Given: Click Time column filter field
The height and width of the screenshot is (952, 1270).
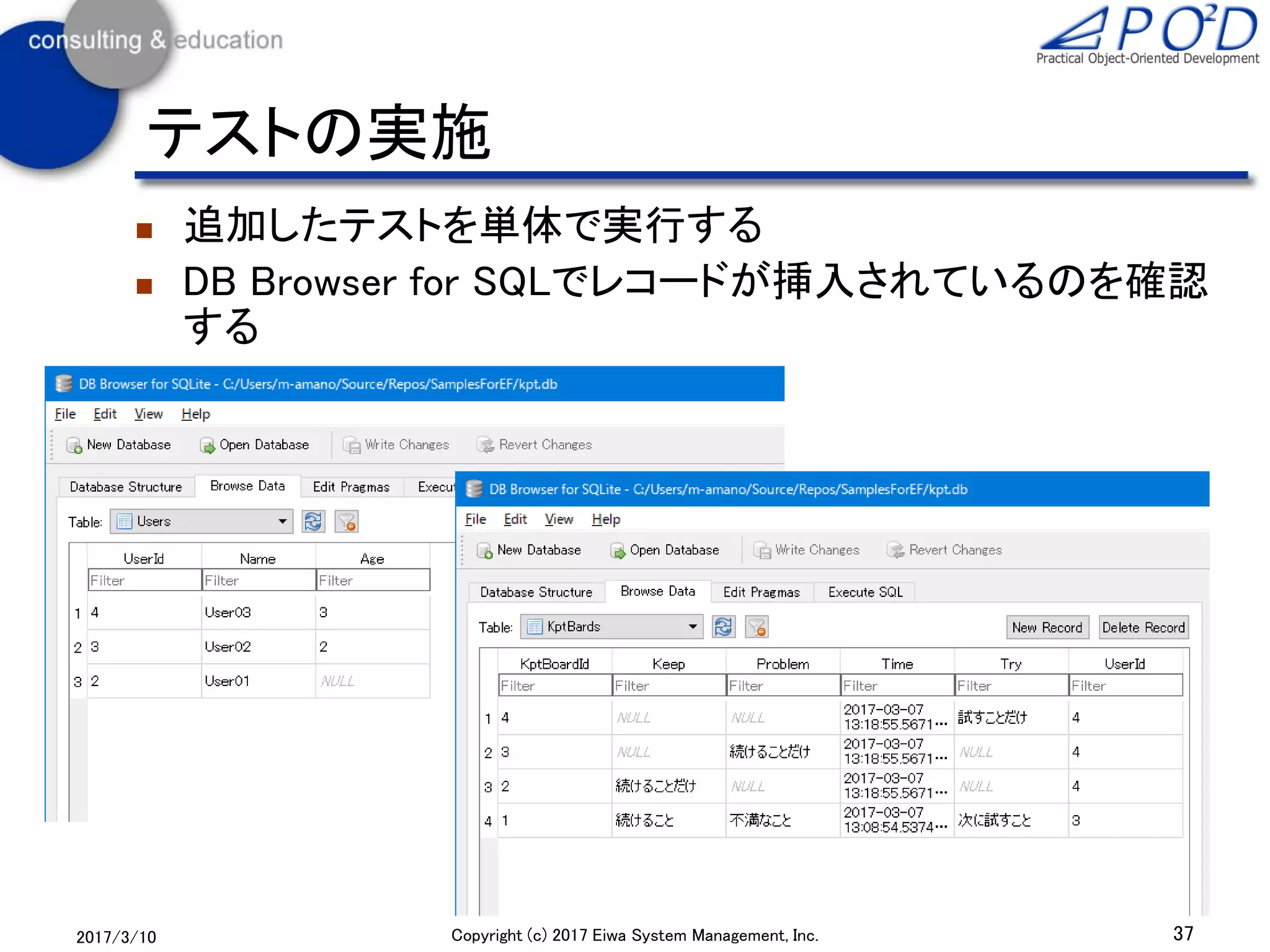Looking at the screenshot, I should pyautogui.click(x=897, y=685).
